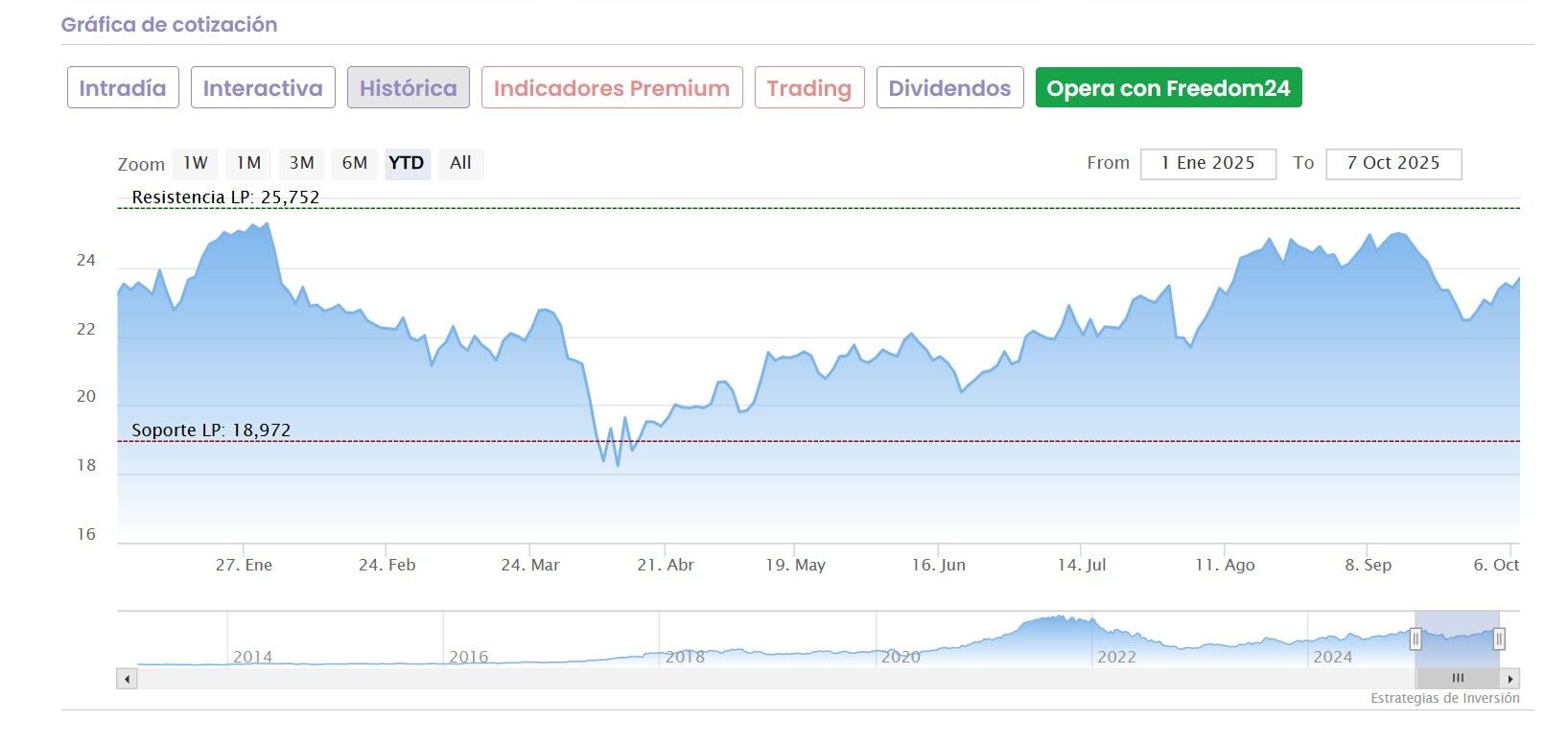Show All historical data range
The image size is (1568, 744).
pyautogui.click(x=460, y=164)
